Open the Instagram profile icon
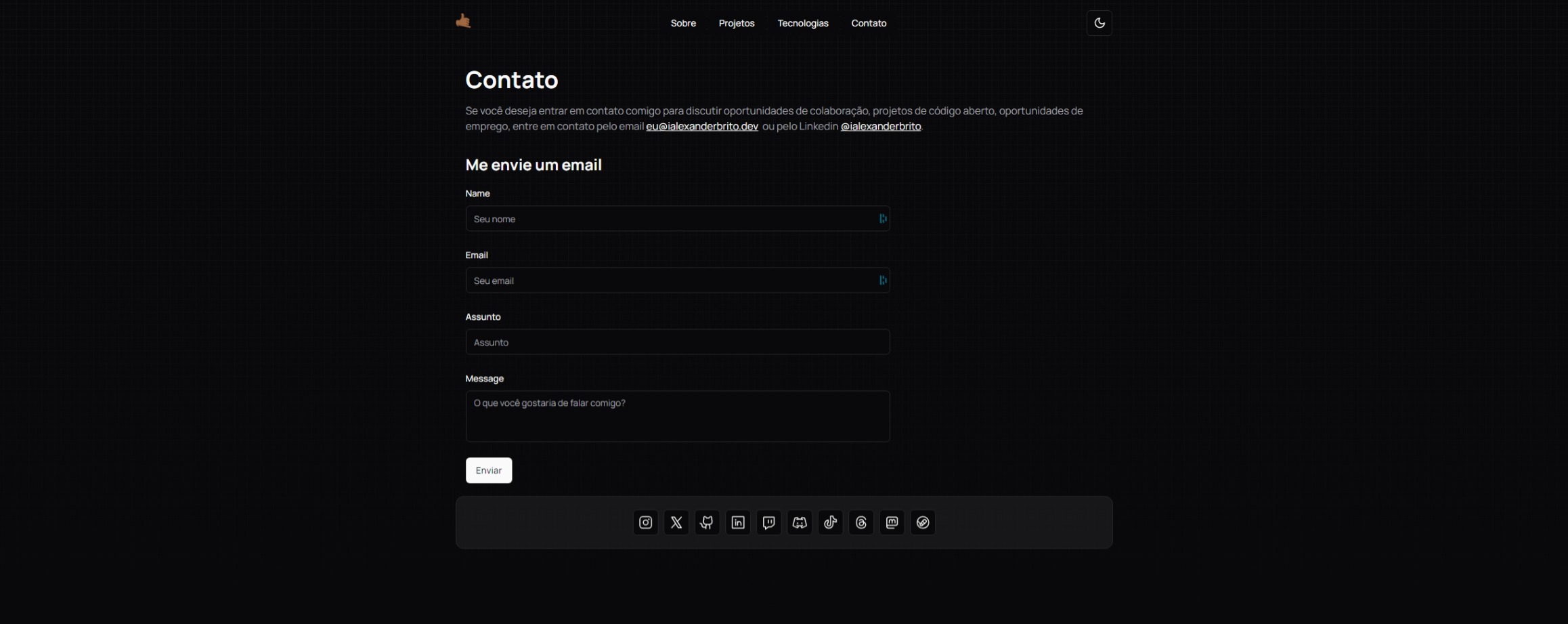The height and width of the screenshot is (624, 1568). click(x=645, y=522)
